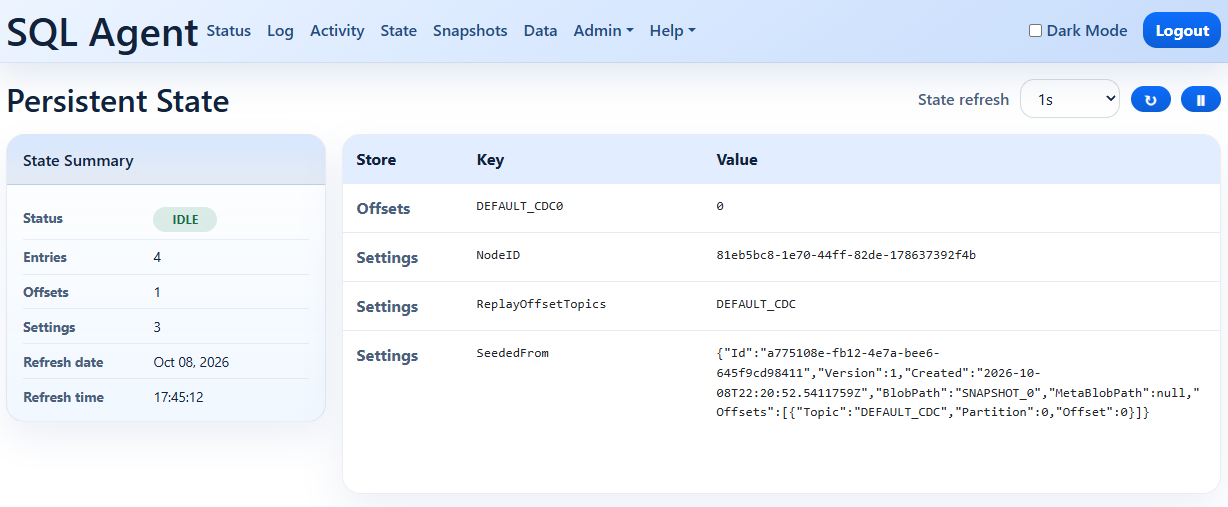This screenshot has height=507, width=1228.
Task: Select the State nav item
Action: (x=398, y=31)
